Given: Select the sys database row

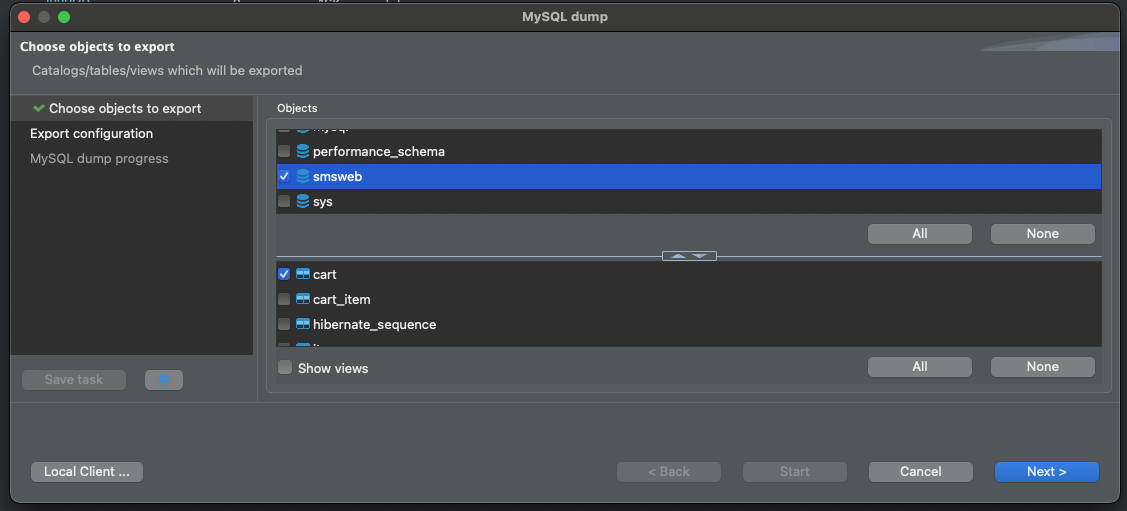Looking at the screenshot, I should 689,201.
